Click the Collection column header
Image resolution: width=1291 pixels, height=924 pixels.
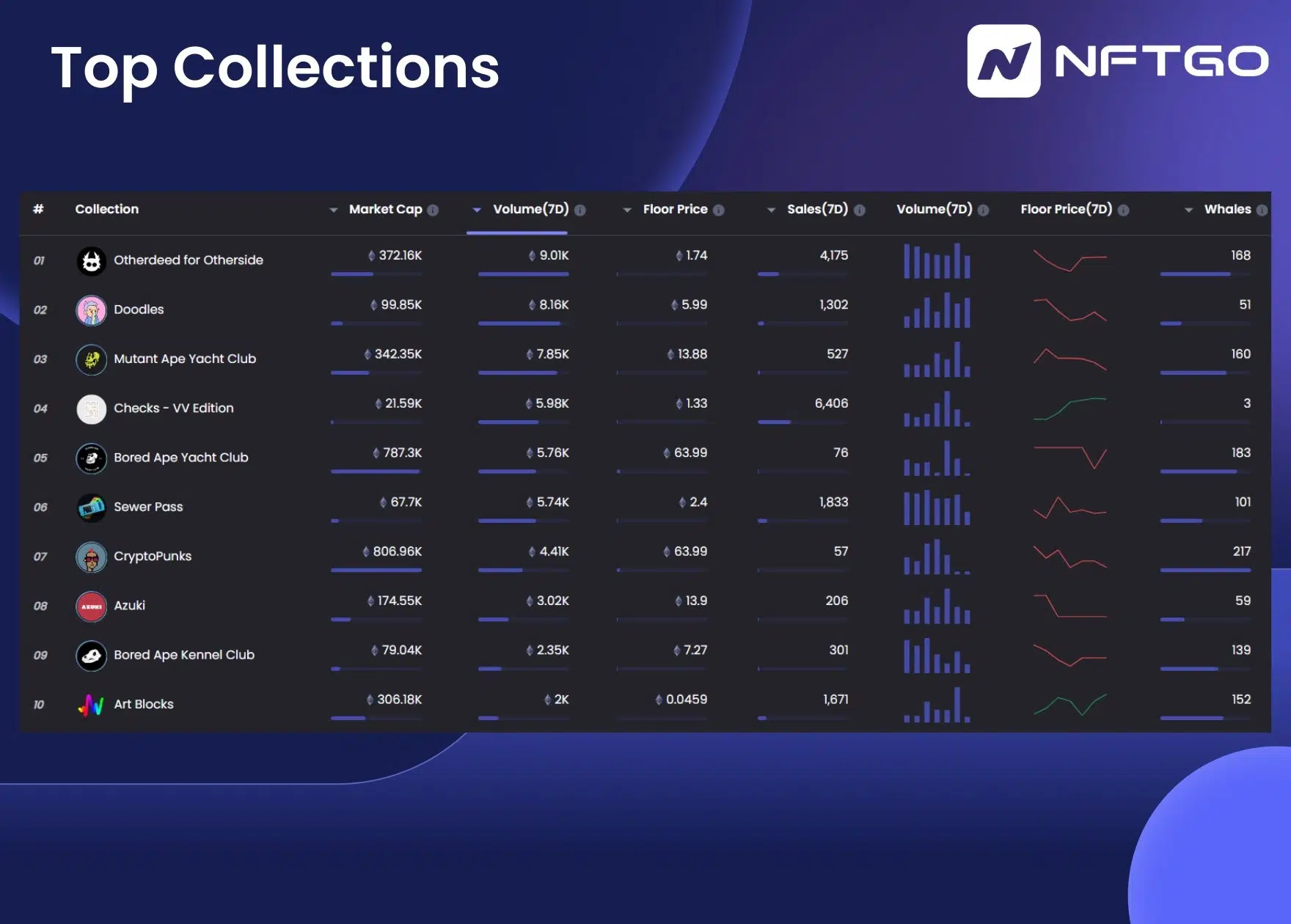(x=107, y=209)
